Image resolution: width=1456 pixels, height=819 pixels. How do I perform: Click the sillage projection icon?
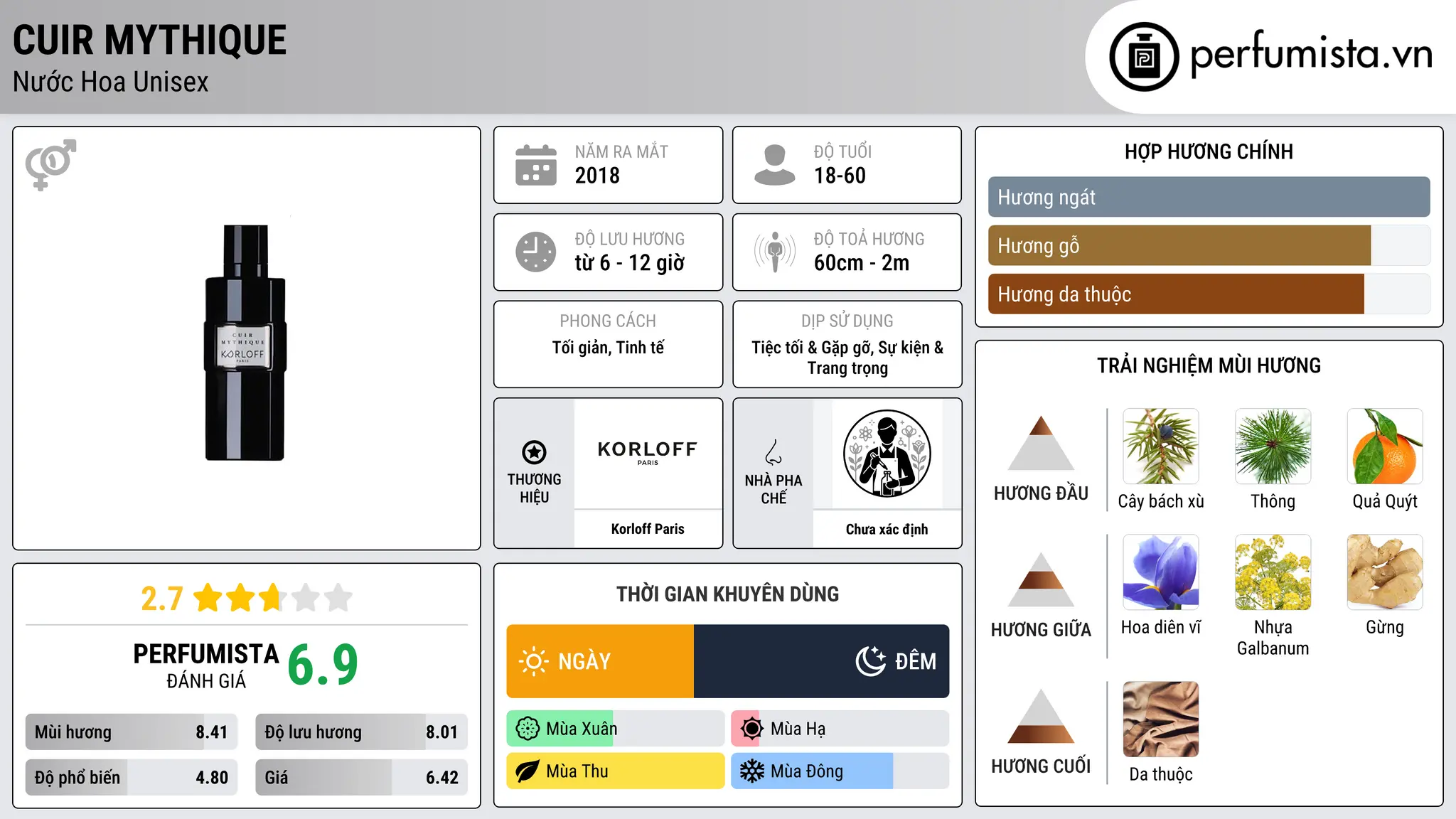(x=775, y=252)
